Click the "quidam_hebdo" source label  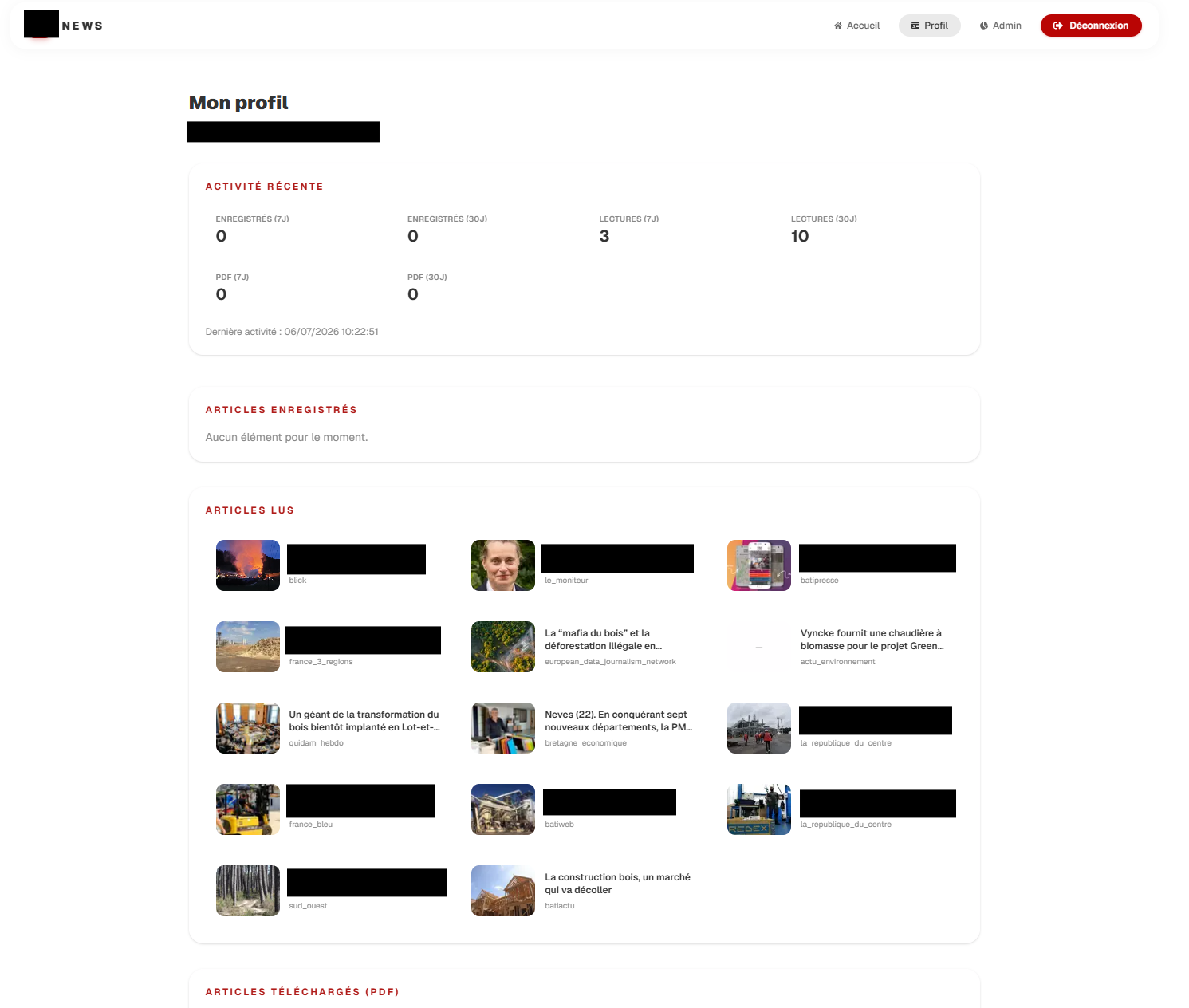(317, 743)
